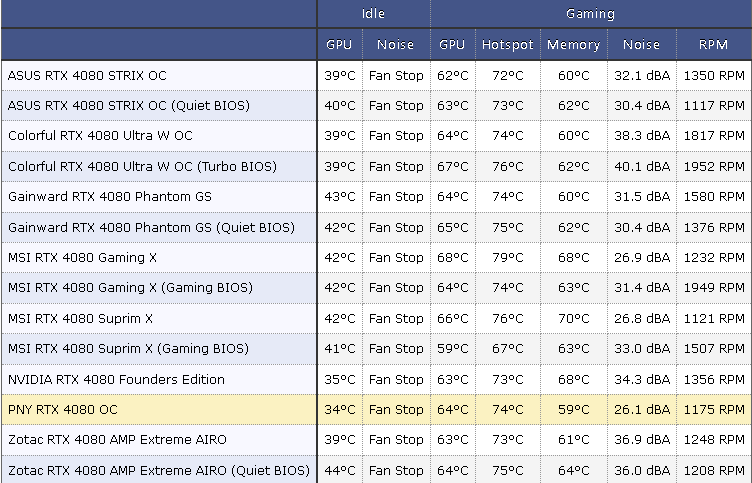Click the RPM column header
The width and height of the screenshot is (752, 483).
click(714, 45)
